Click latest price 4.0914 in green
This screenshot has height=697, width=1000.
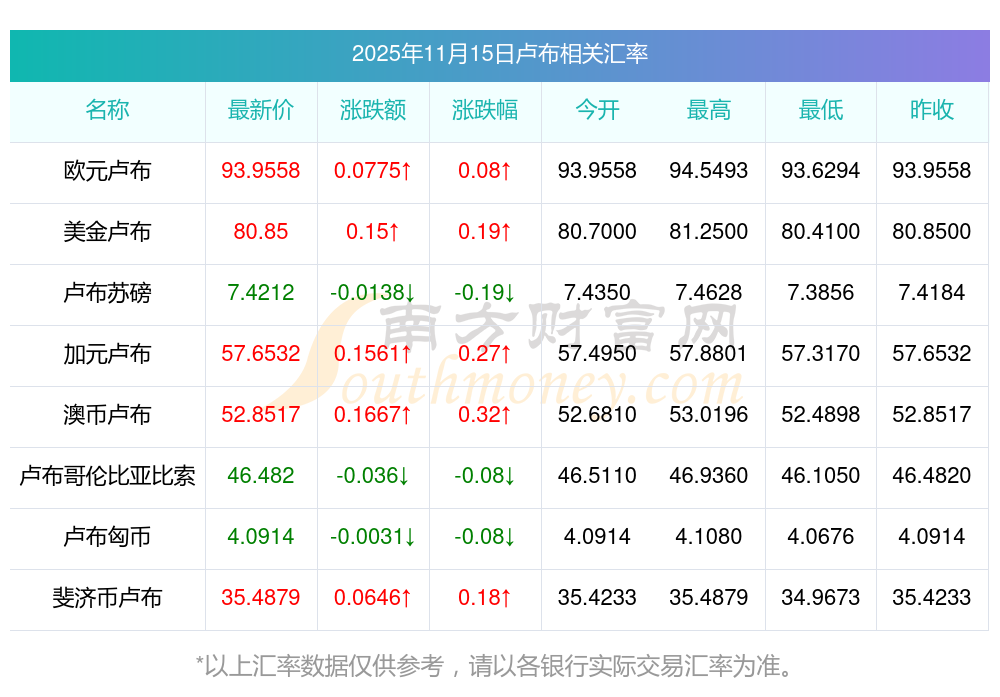coord(261,537)
